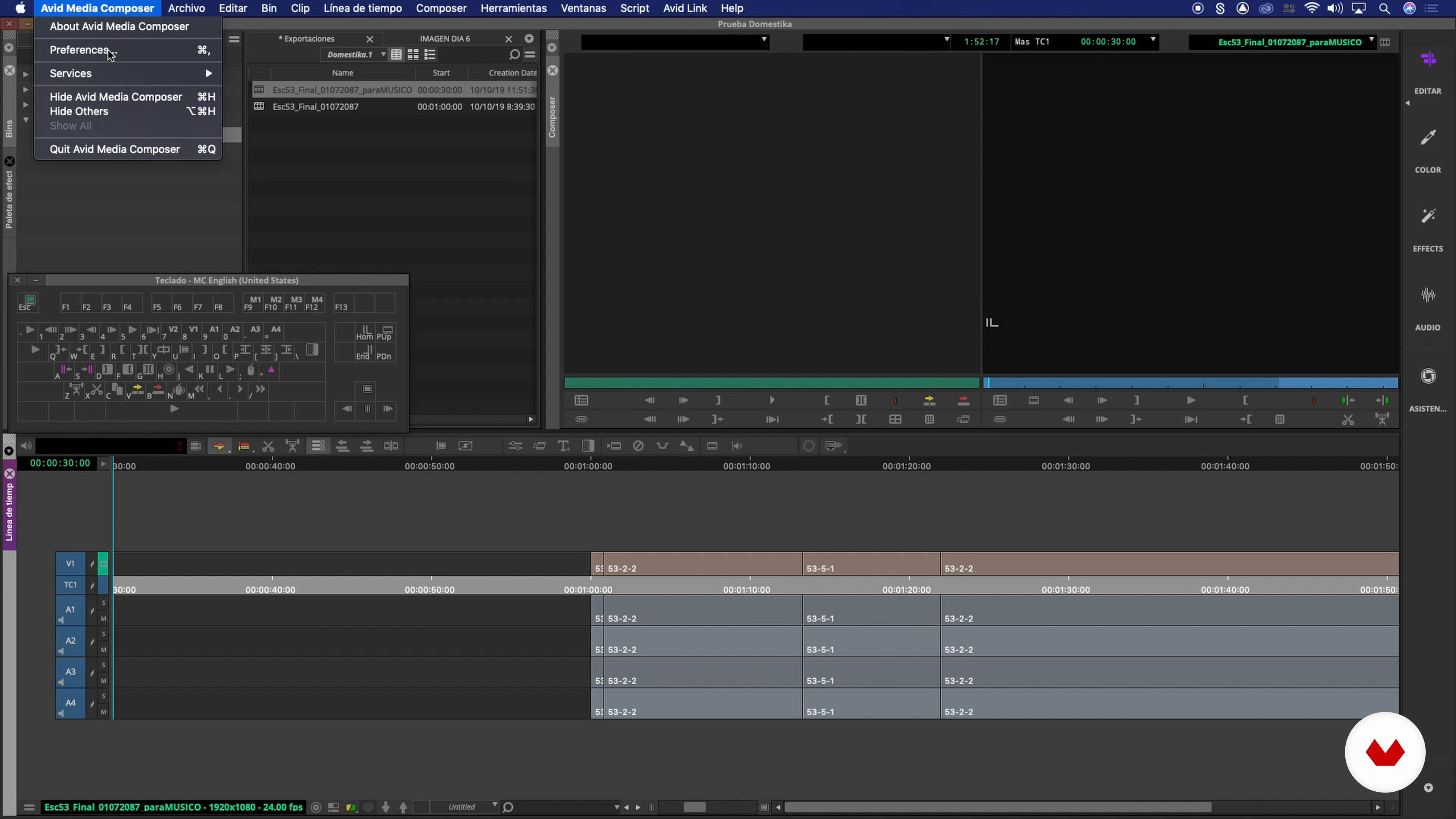Toggle the A2 track selector

click(70, 641)
